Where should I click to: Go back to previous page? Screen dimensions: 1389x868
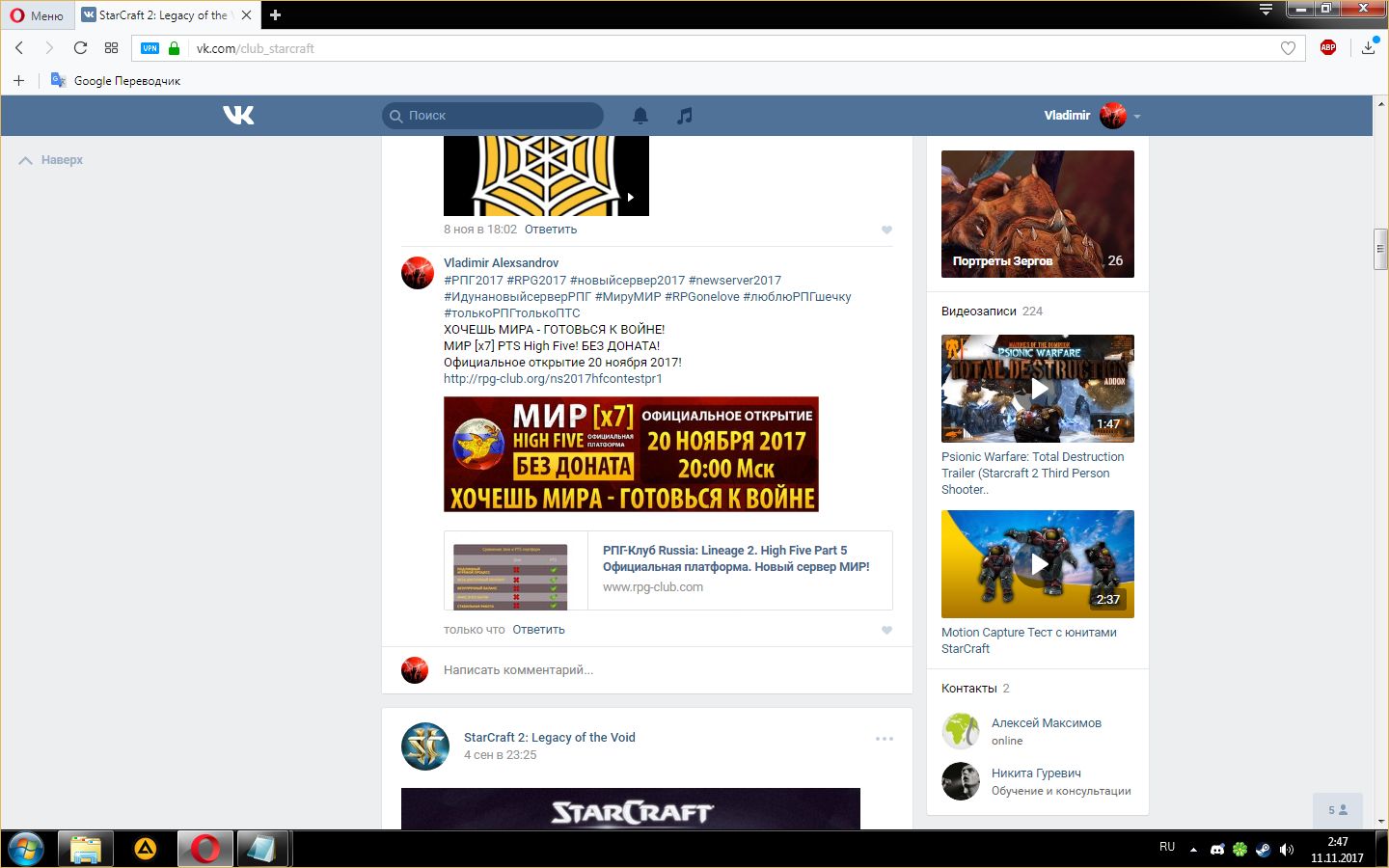pos(19,48)
